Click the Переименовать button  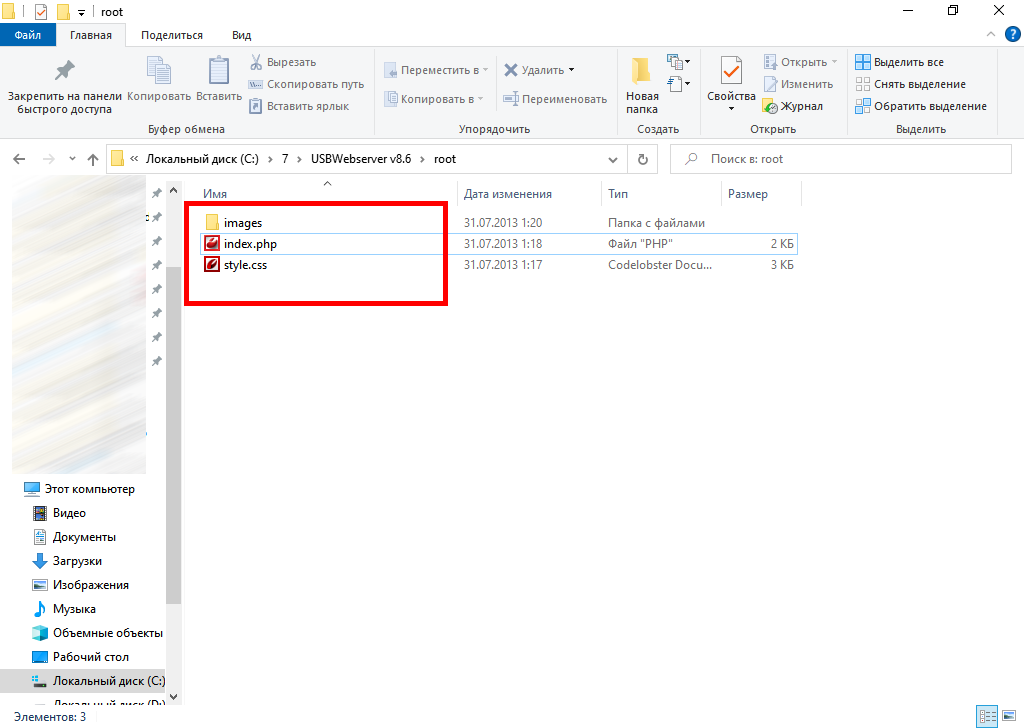pyautogui.click(x=555, y=99)
